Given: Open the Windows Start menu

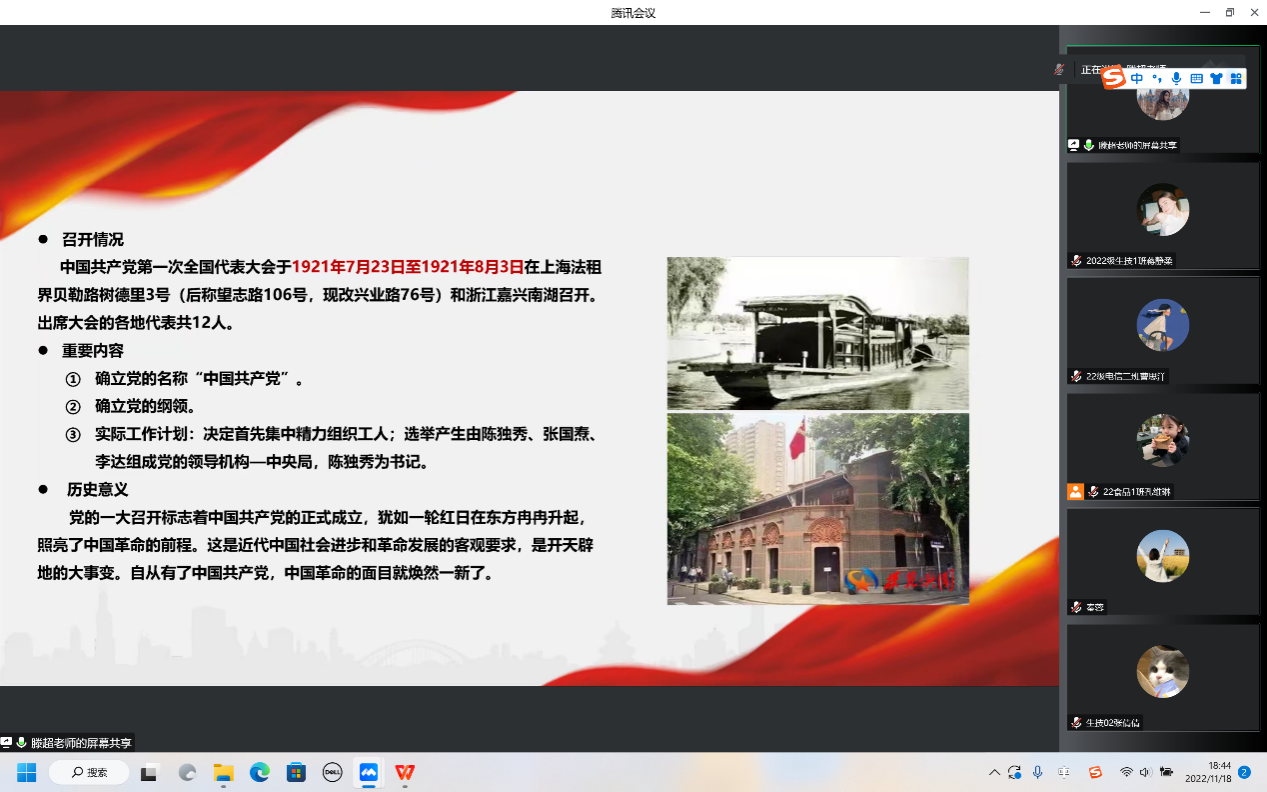Looking at the screenshot, I should click(x=26, y=772).
